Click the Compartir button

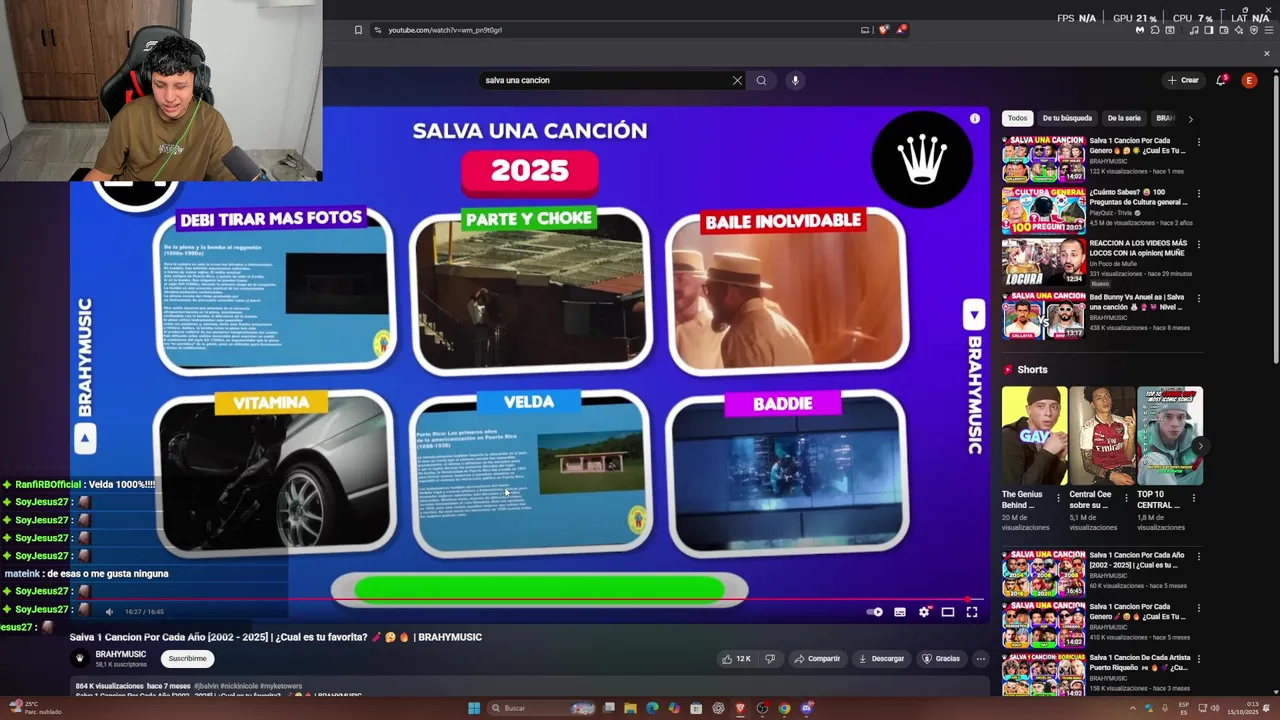[x=817, y=659]
